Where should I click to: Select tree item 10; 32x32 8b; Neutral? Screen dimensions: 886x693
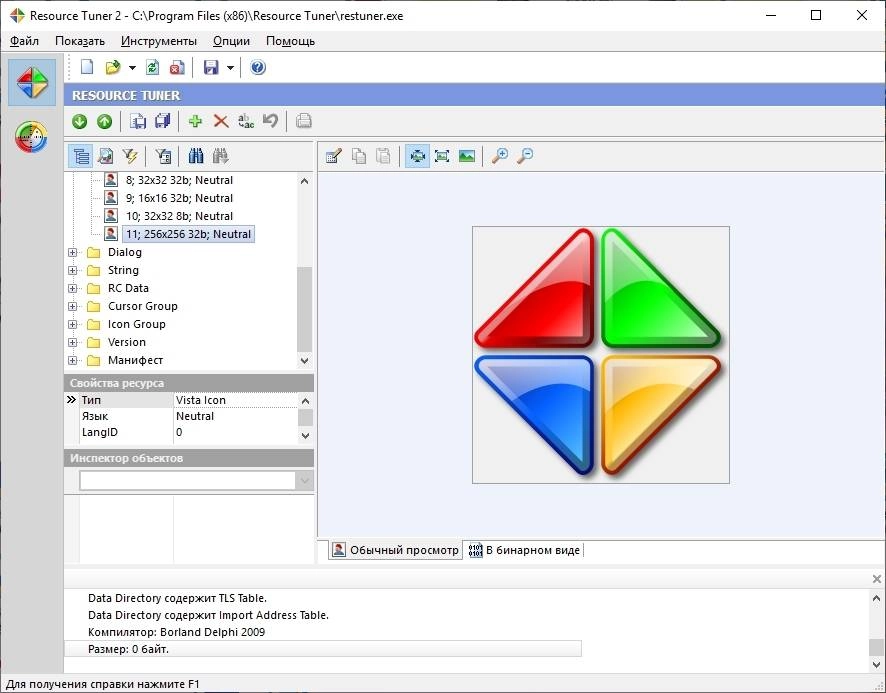pyautogui.click(x=179, y=216)
